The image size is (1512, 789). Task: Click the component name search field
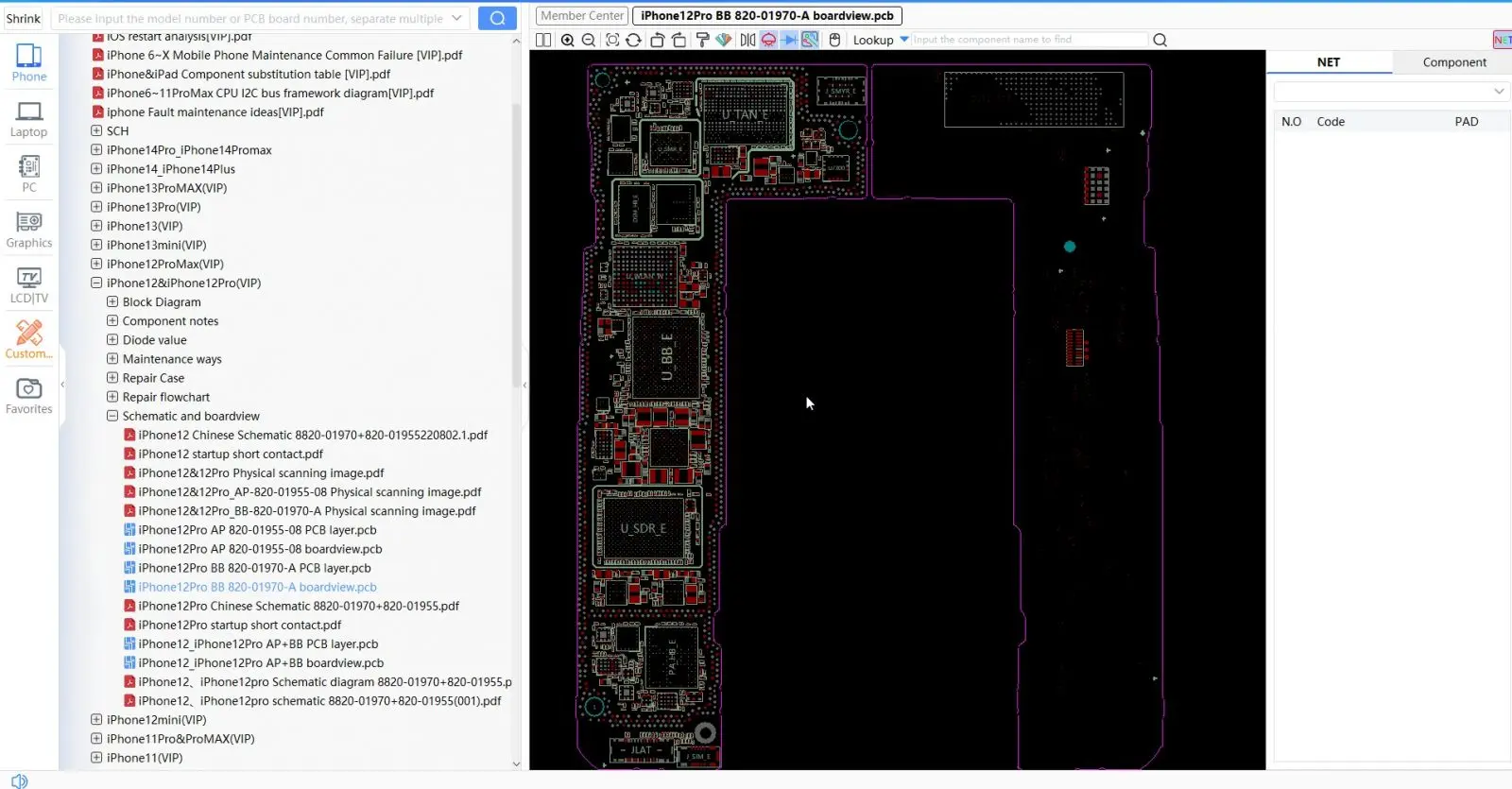click(x=1029, y=40)
